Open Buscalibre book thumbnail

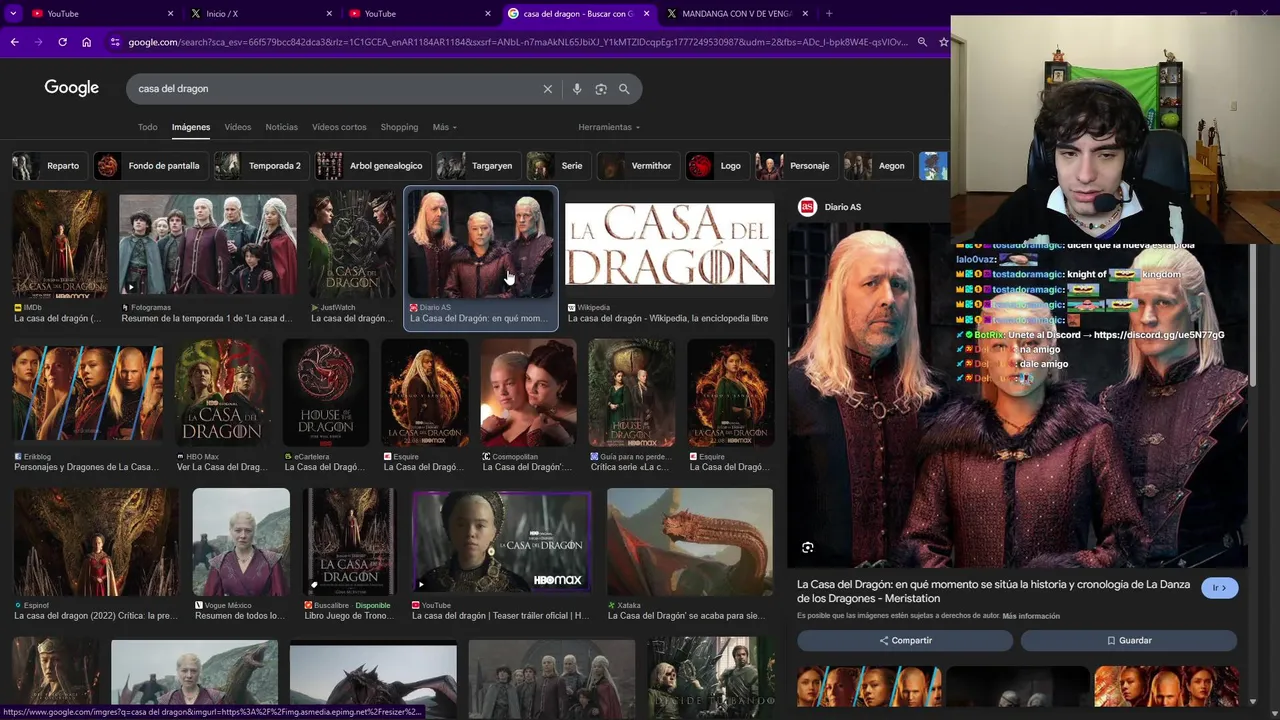tap(349, 542)
